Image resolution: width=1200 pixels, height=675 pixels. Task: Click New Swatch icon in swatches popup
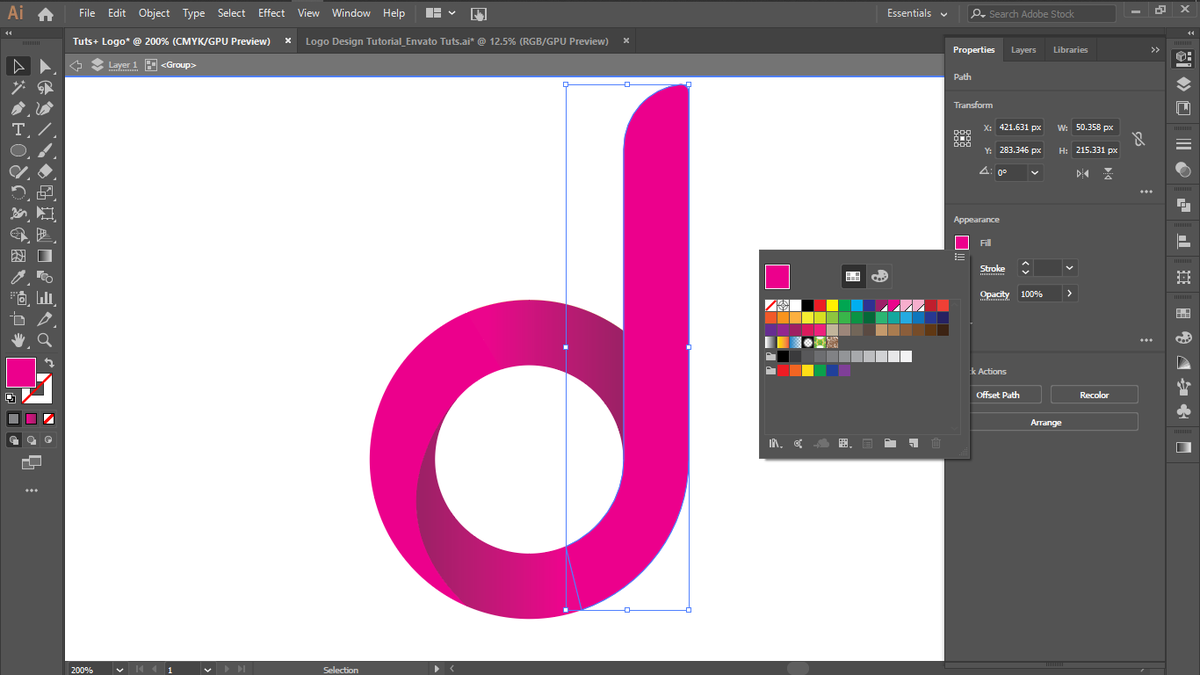coord(913,443)
